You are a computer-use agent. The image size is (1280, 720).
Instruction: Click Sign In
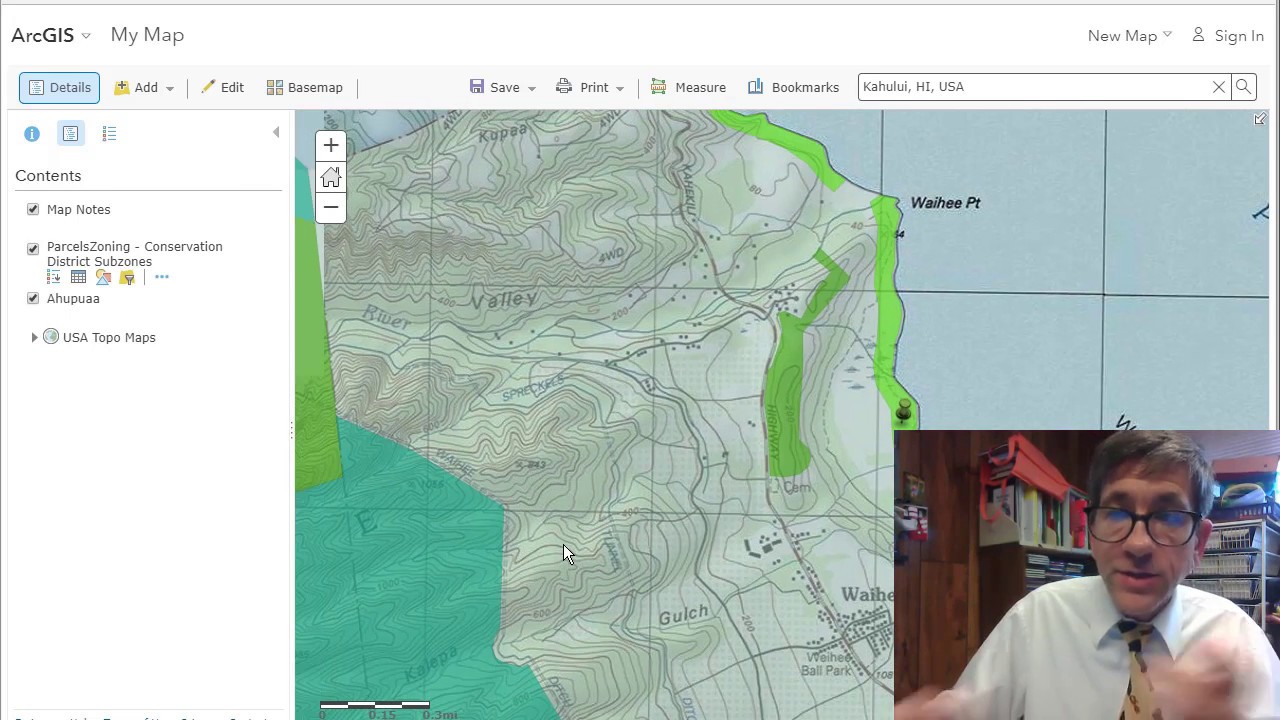1228,35
